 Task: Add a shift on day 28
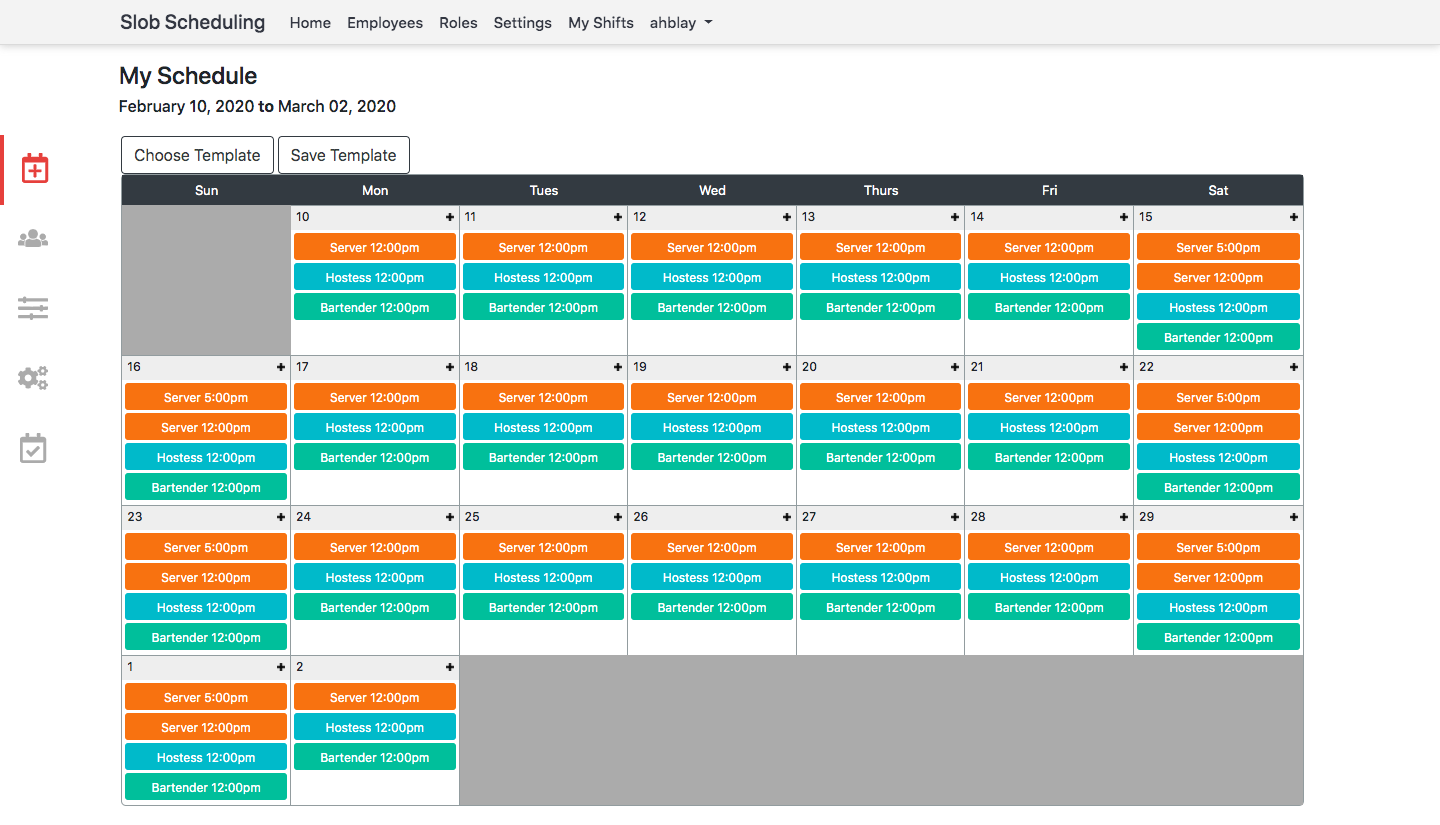pos(1124,517)
